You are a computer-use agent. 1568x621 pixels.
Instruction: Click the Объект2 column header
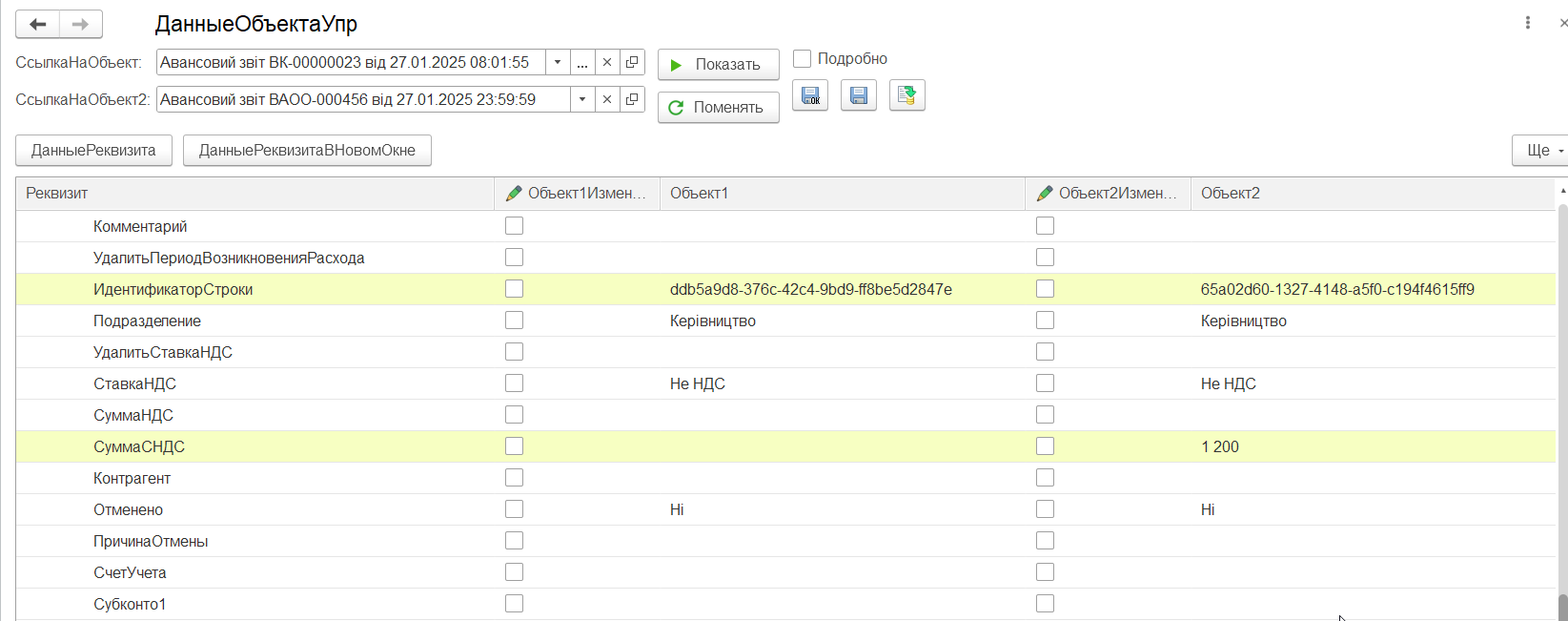click(1373, 193)
